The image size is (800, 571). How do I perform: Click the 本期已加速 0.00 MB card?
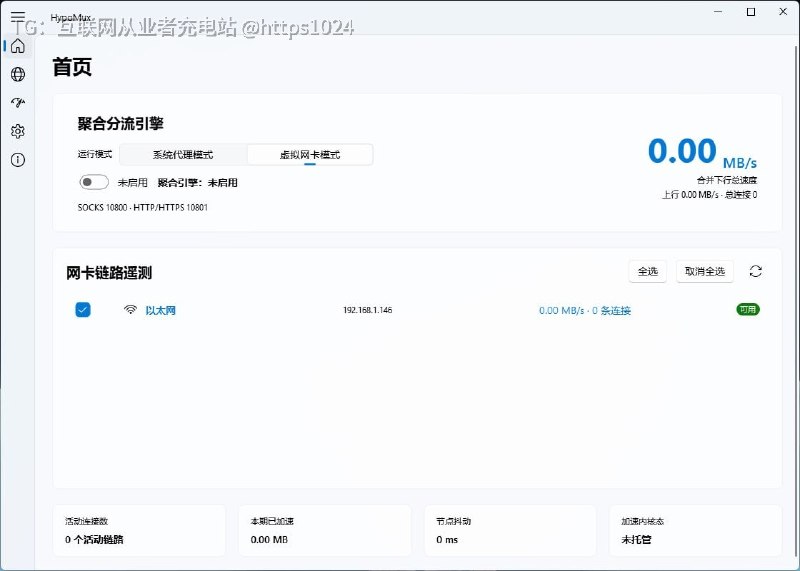tap(325, 531)
